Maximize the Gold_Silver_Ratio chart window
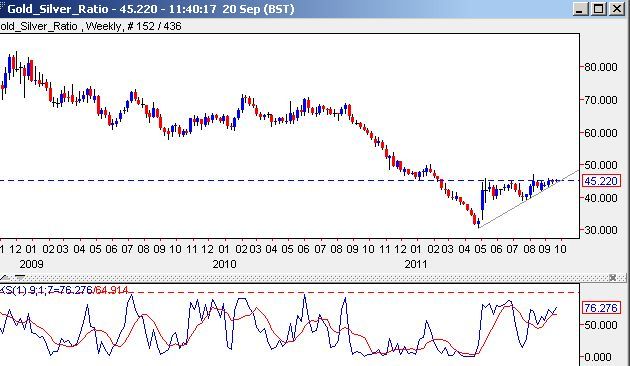Image resolution: width=630 pixels, height=366 pixels. point(599,8)
